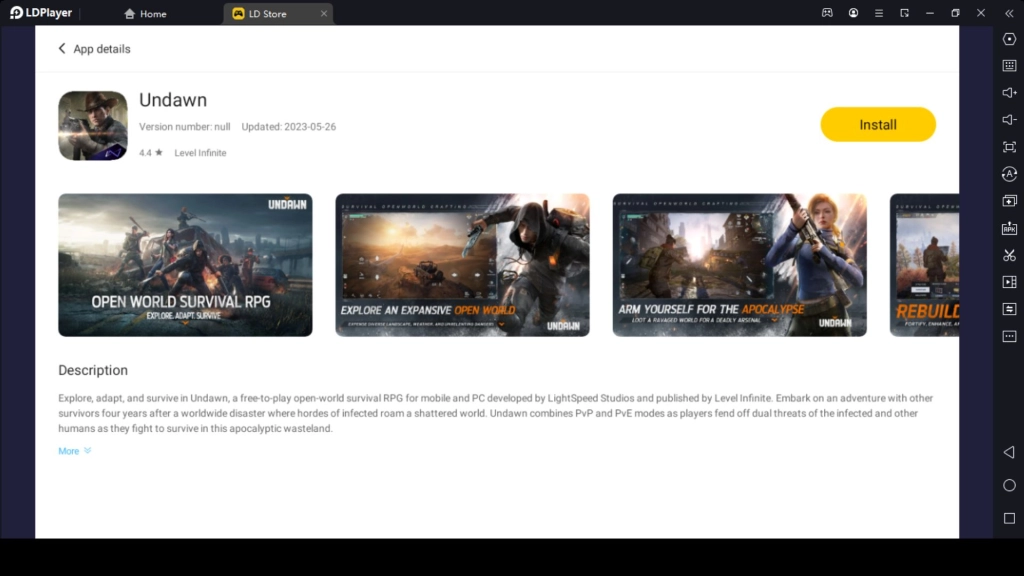Open the Open World Survival RPG screenshot
This screenshot has width=1024, height=576.
[185, 264]
